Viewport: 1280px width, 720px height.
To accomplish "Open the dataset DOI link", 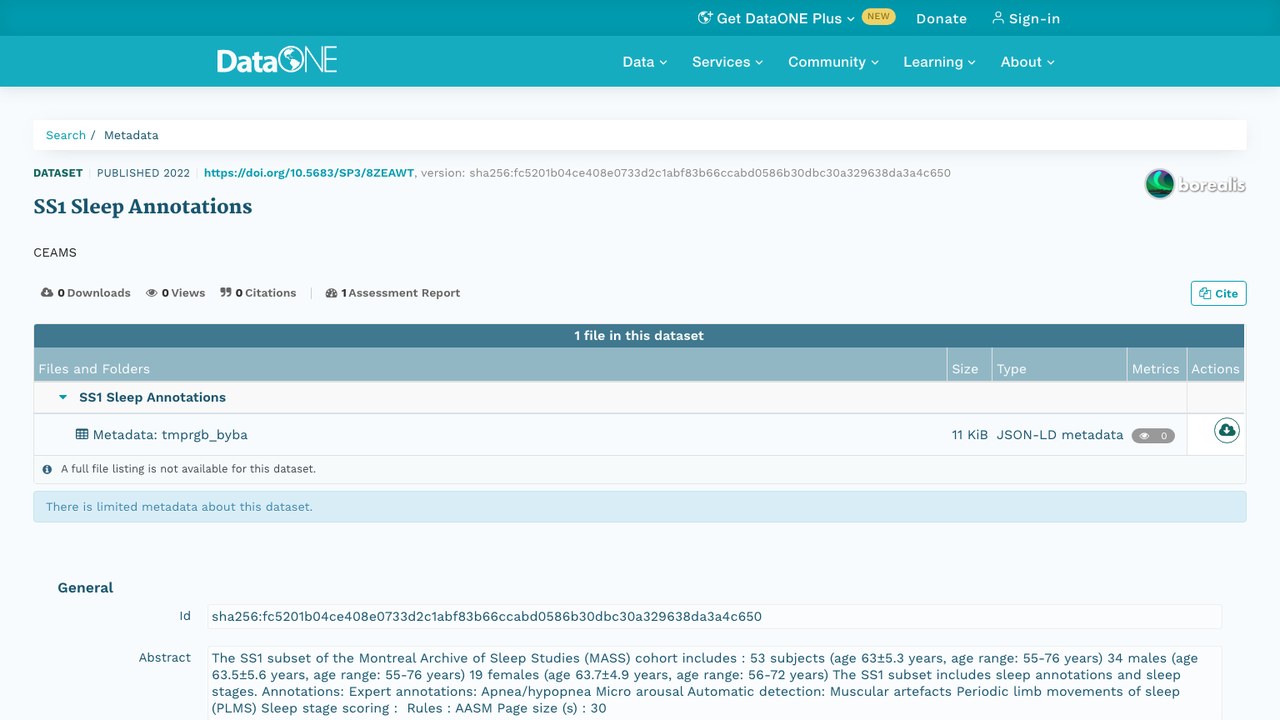I will [x=309, y=173].
